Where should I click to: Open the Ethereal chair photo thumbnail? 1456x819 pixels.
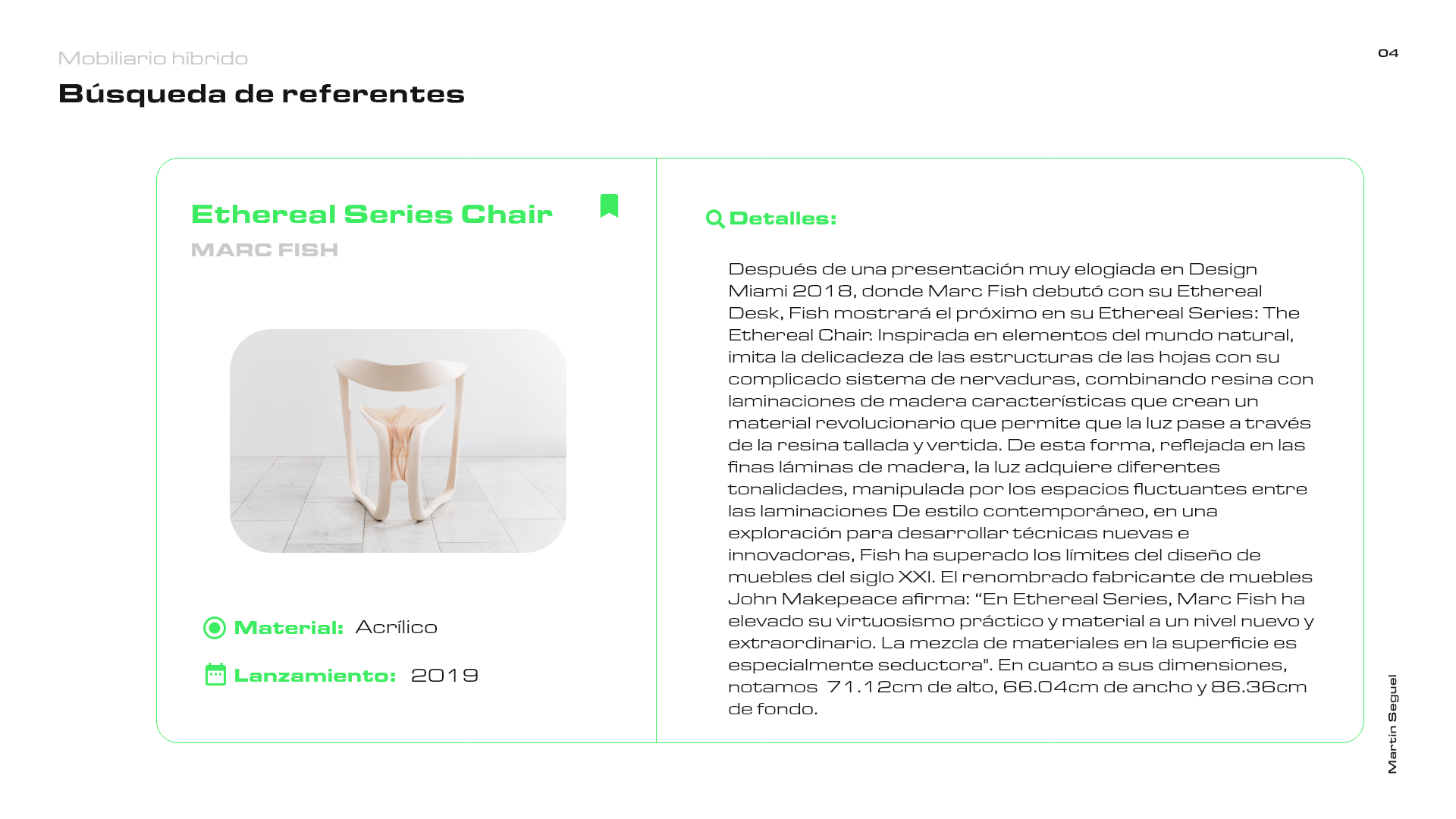(x=398, y=441)
